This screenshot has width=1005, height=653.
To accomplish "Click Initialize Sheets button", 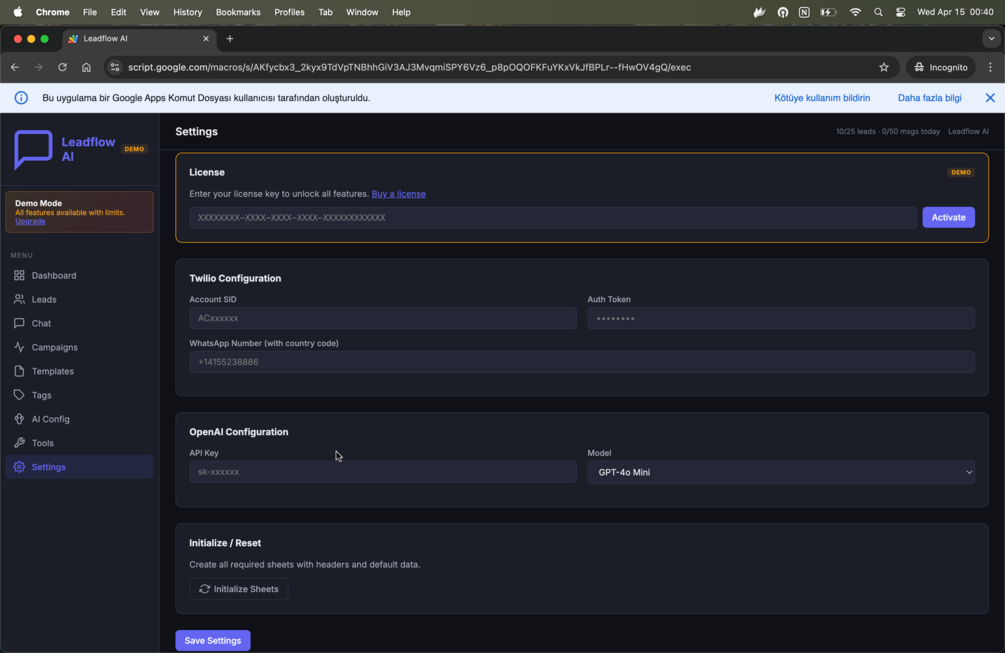I will coord(238,589).
